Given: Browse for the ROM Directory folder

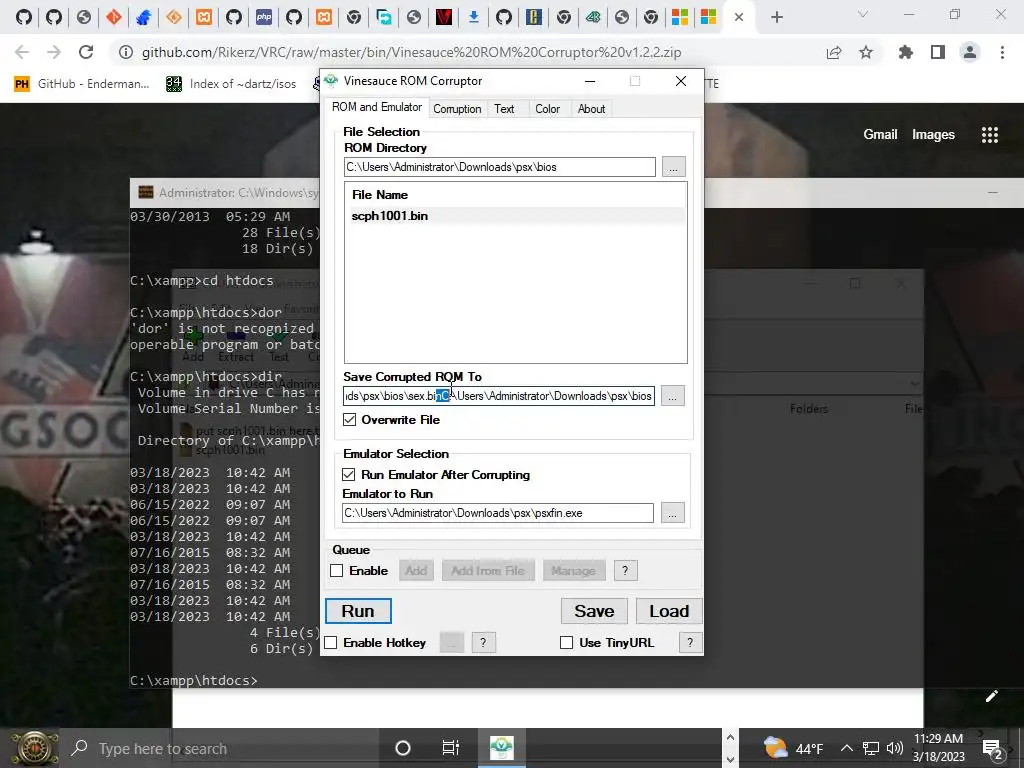Looking at the screenshot, I should [673, 167].
